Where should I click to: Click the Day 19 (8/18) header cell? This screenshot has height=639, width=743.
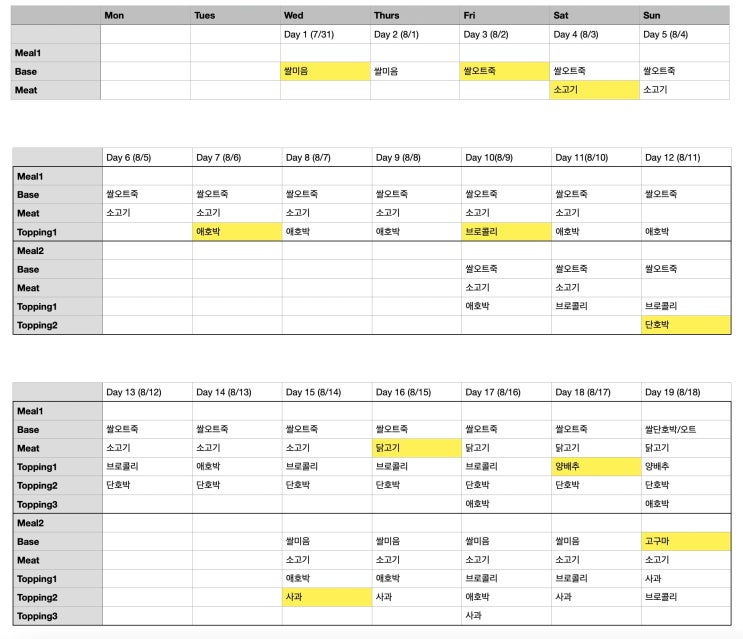coord(686,392)
